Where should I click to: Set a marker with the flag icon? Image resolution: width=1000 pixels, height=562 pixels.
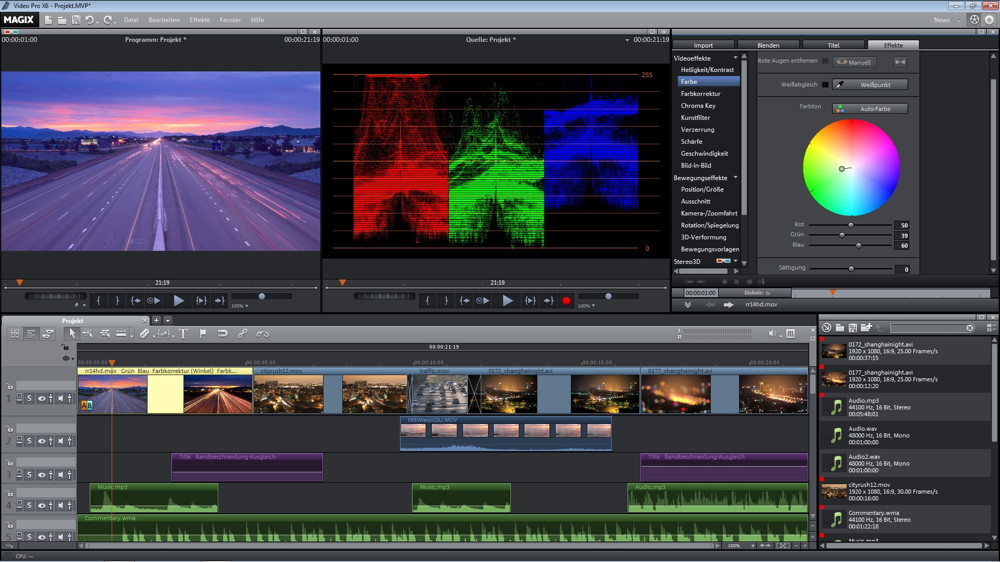click(x=203, y=334)
